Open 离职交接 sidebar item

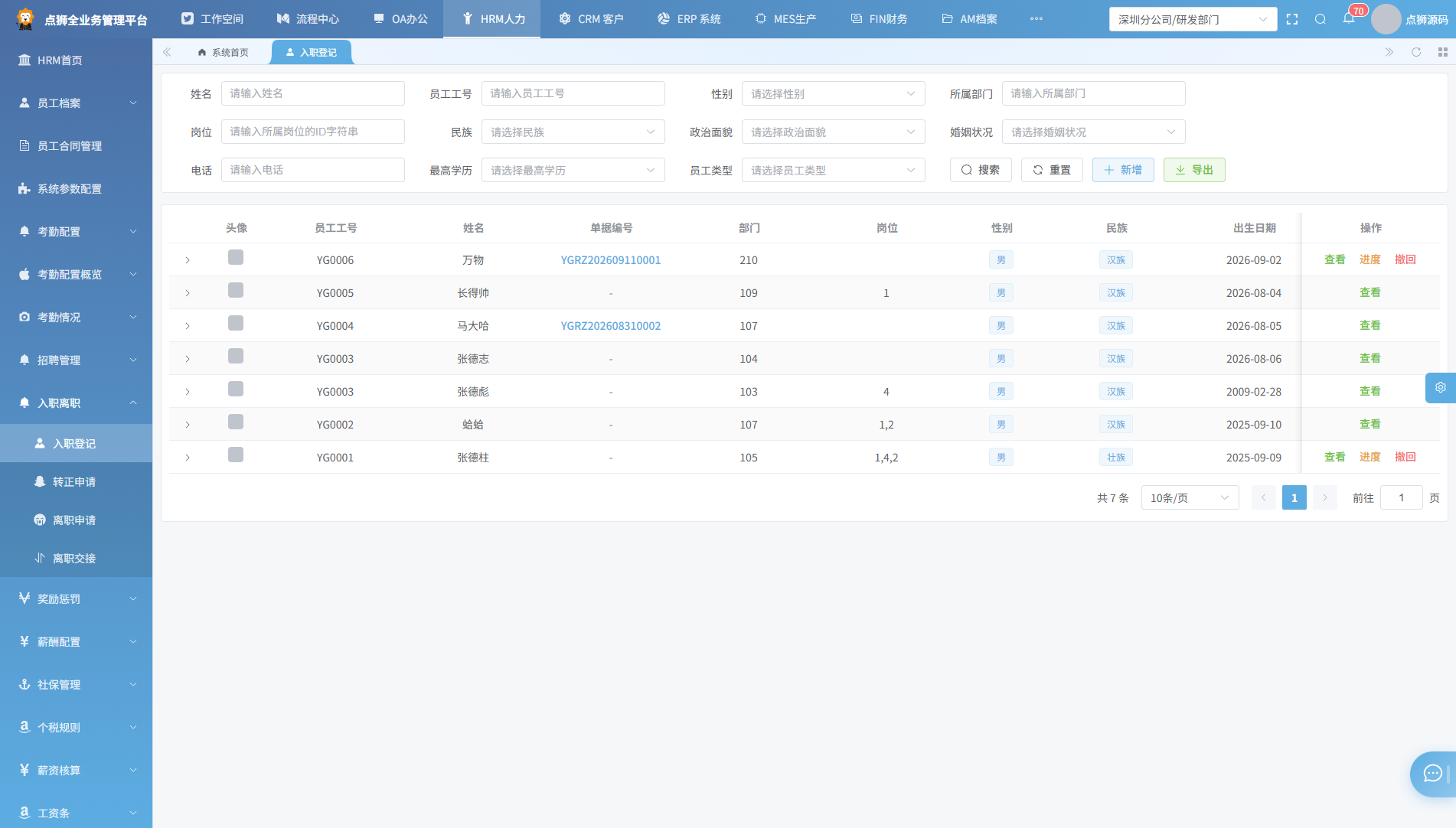click(x=77, y=558)
